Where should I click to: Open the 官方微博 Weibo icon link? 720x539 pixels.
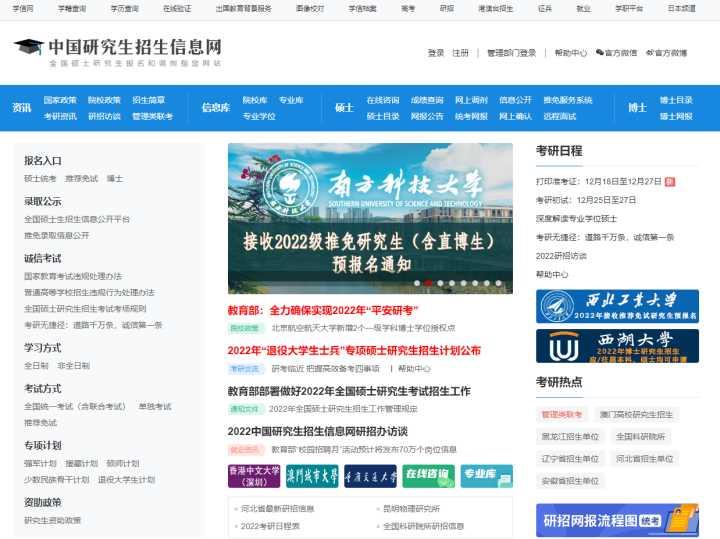click(666, 53)
